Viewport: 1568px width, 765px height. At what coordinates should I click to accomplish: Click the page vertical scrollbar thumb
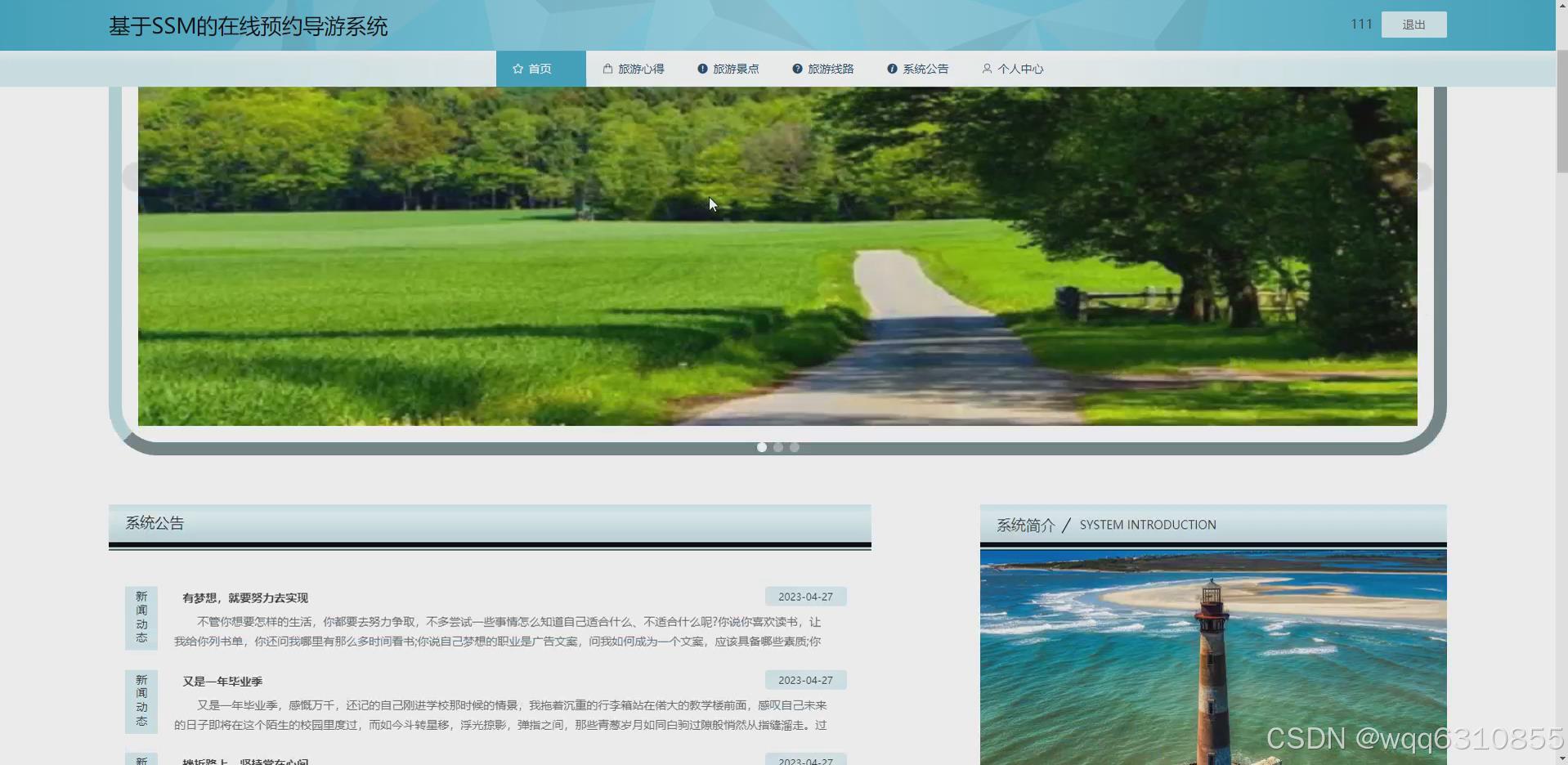coord(1561,111)
